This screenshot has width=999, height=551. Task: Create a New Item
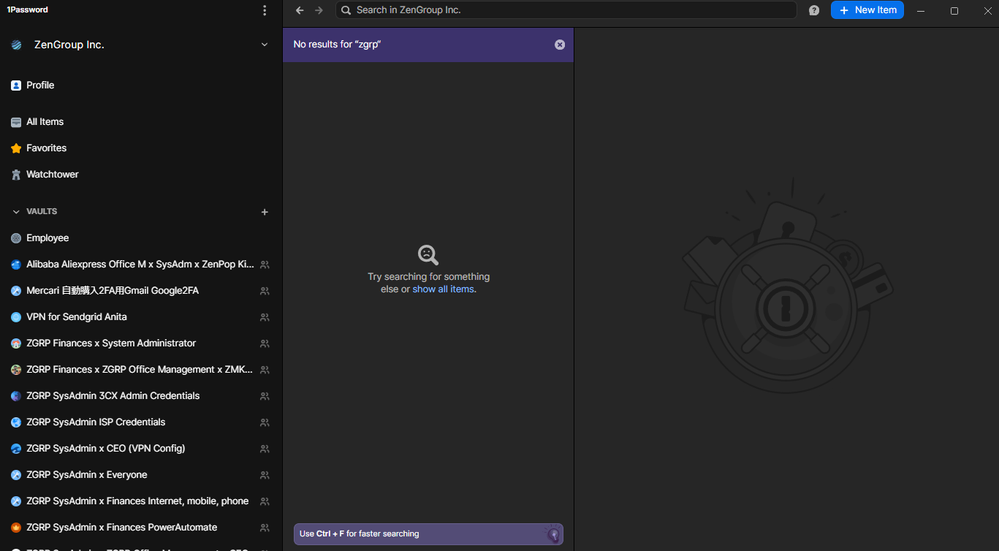click(867, 10)
